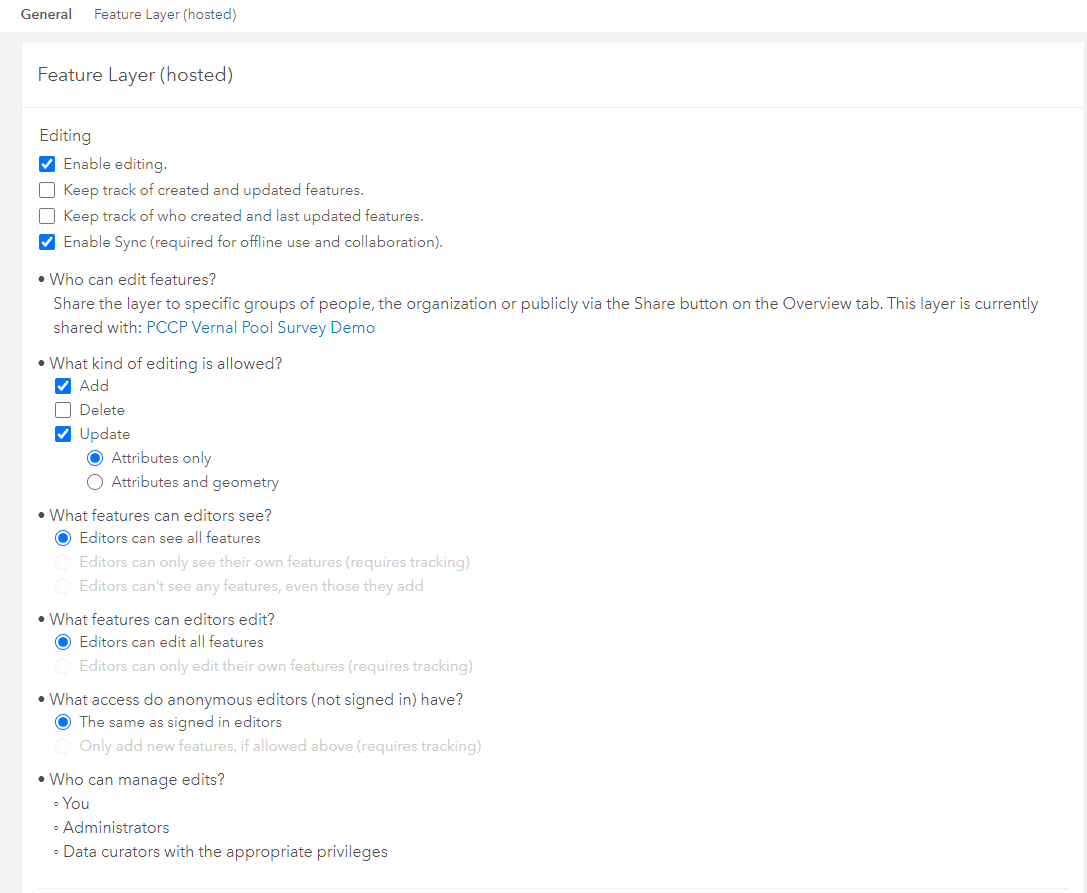Switch to the General tab
The width and height of the screenshot is (1087, 893).
point(46,14)
